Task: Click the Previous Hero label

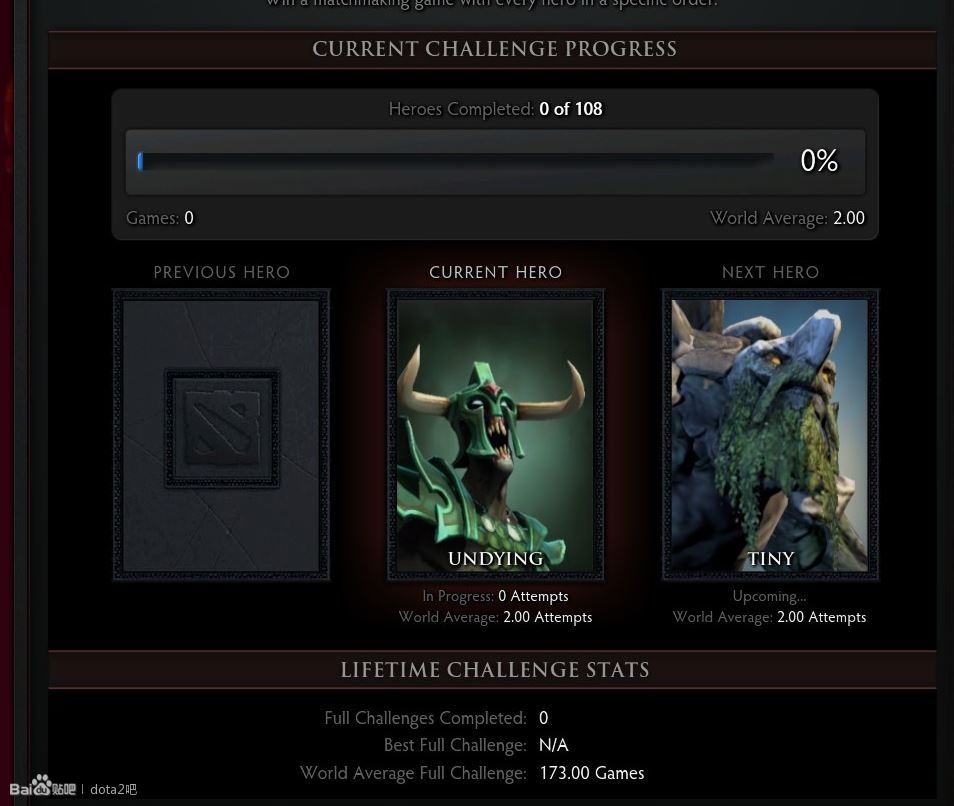Action: [221, 272]
